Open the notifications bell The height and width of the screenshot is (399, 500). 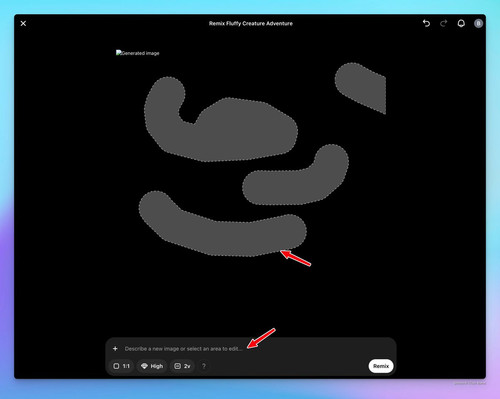pyautogui.click(x=461, y=23)
